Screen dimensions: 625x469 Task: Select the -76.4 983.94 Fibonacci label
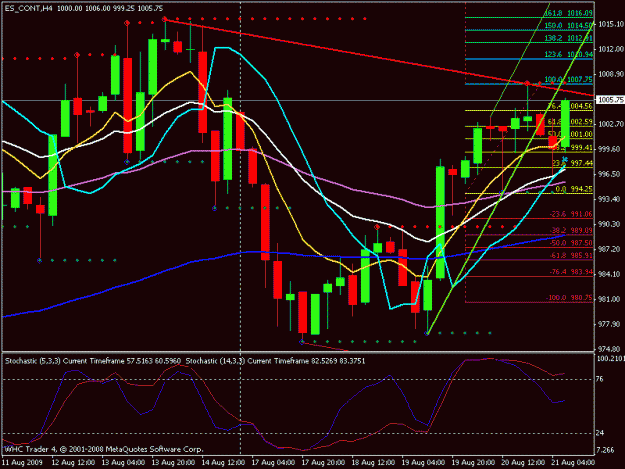pos(571,272)
